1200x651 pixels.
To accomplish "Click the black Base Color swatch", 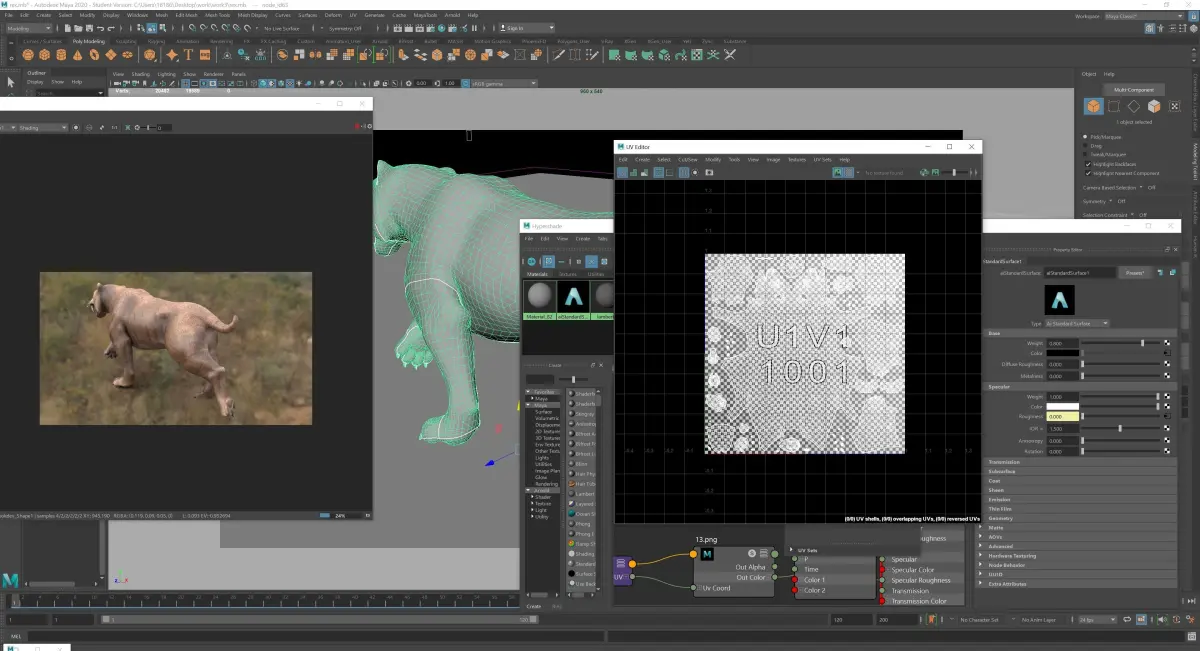I will point(1061,353).
